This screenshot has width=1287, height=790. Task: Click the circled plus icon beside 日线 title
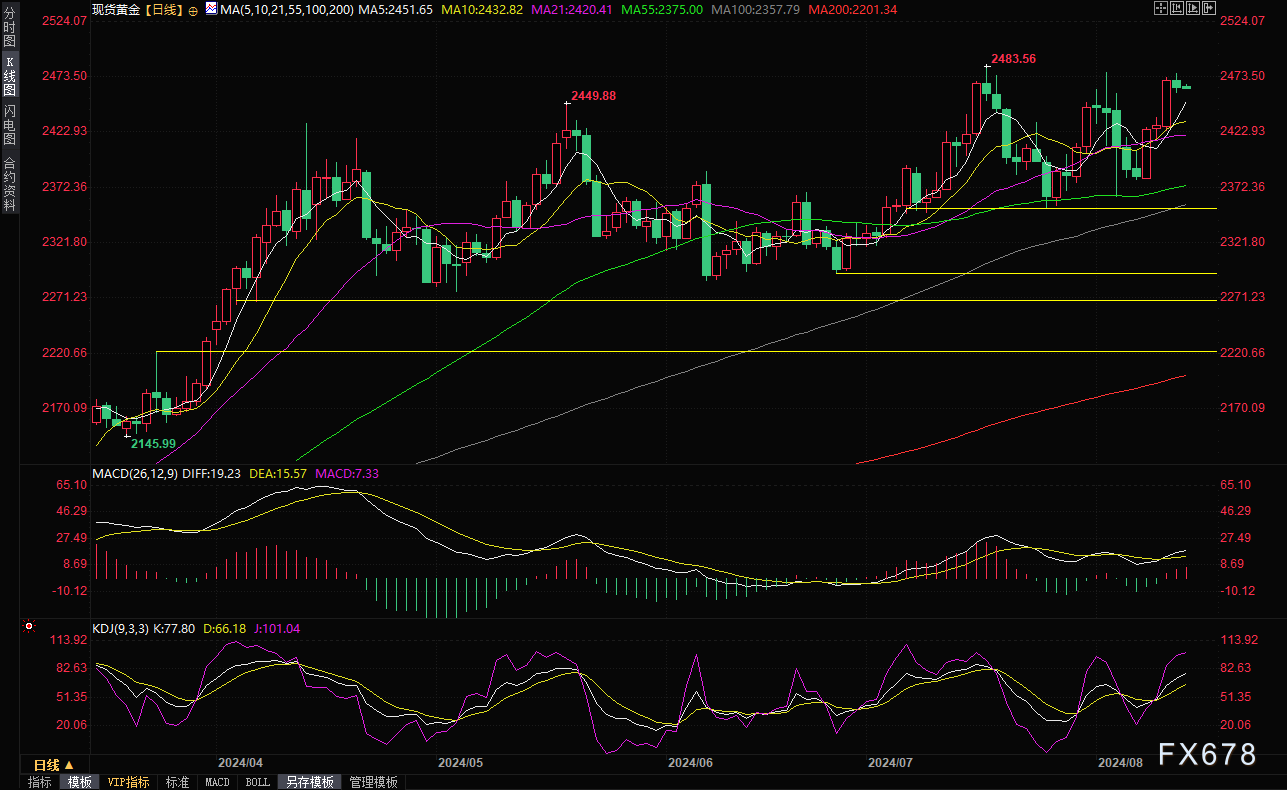tap(193, 9)
